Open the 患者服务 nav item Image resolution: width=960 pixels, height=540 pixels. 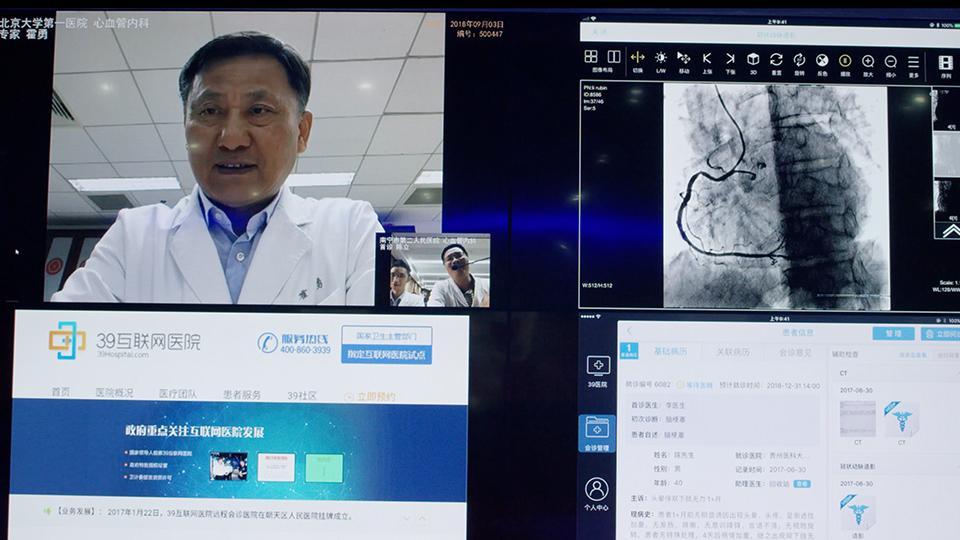click(x=242, y=395)
